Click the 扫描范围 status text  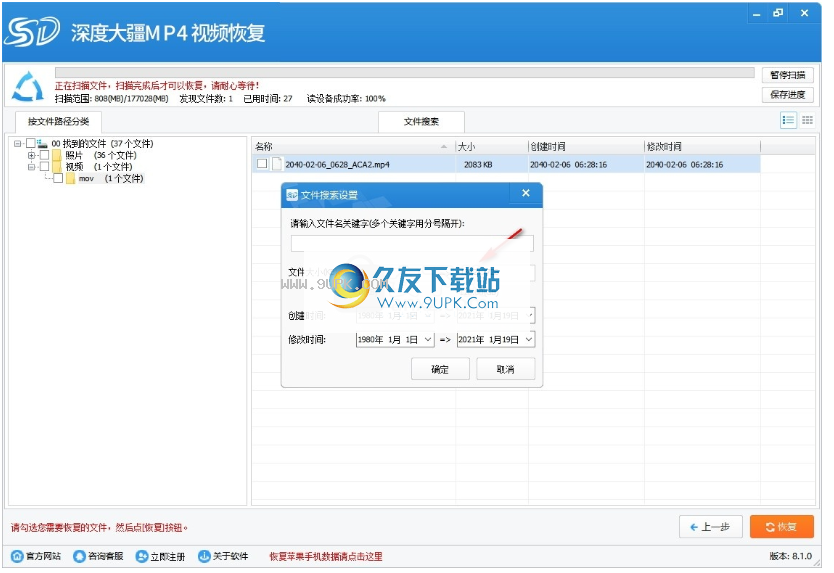(111, 99)
